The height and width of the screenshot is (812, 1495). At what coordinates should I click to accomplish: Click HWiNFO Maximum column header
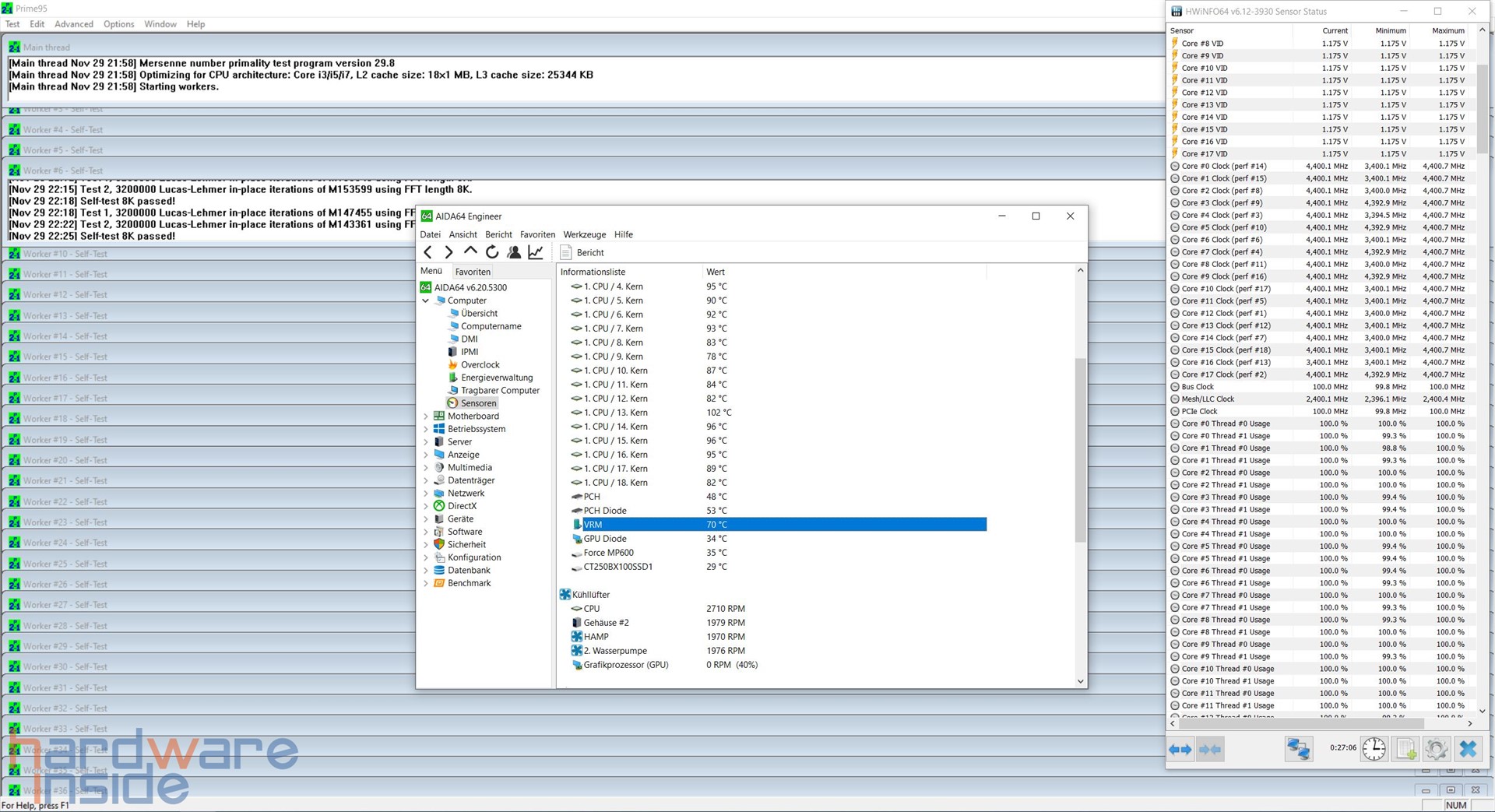coord(1438,30)
